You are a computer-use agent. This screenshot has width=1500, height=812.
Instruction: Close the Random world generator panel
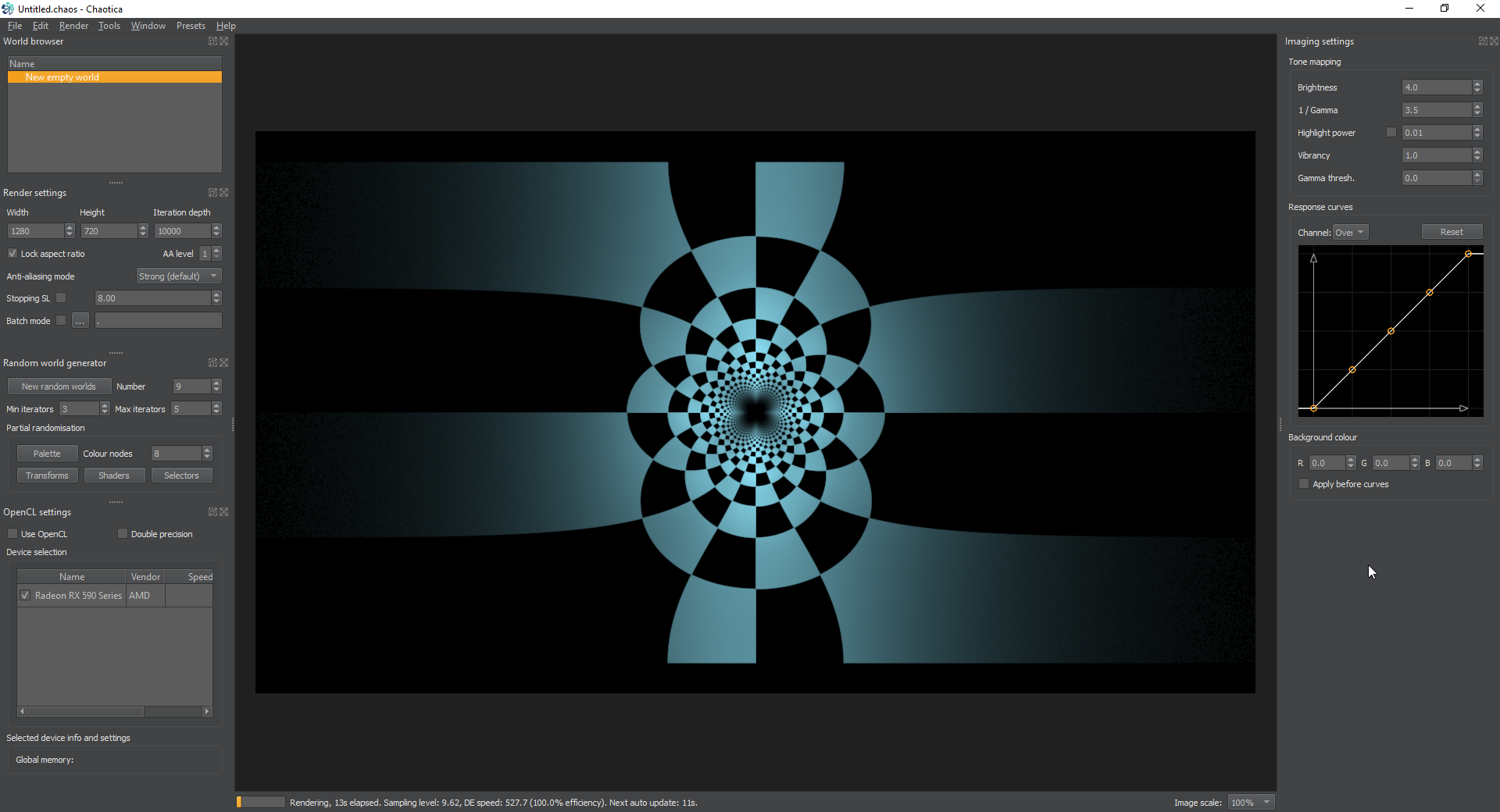224,363
